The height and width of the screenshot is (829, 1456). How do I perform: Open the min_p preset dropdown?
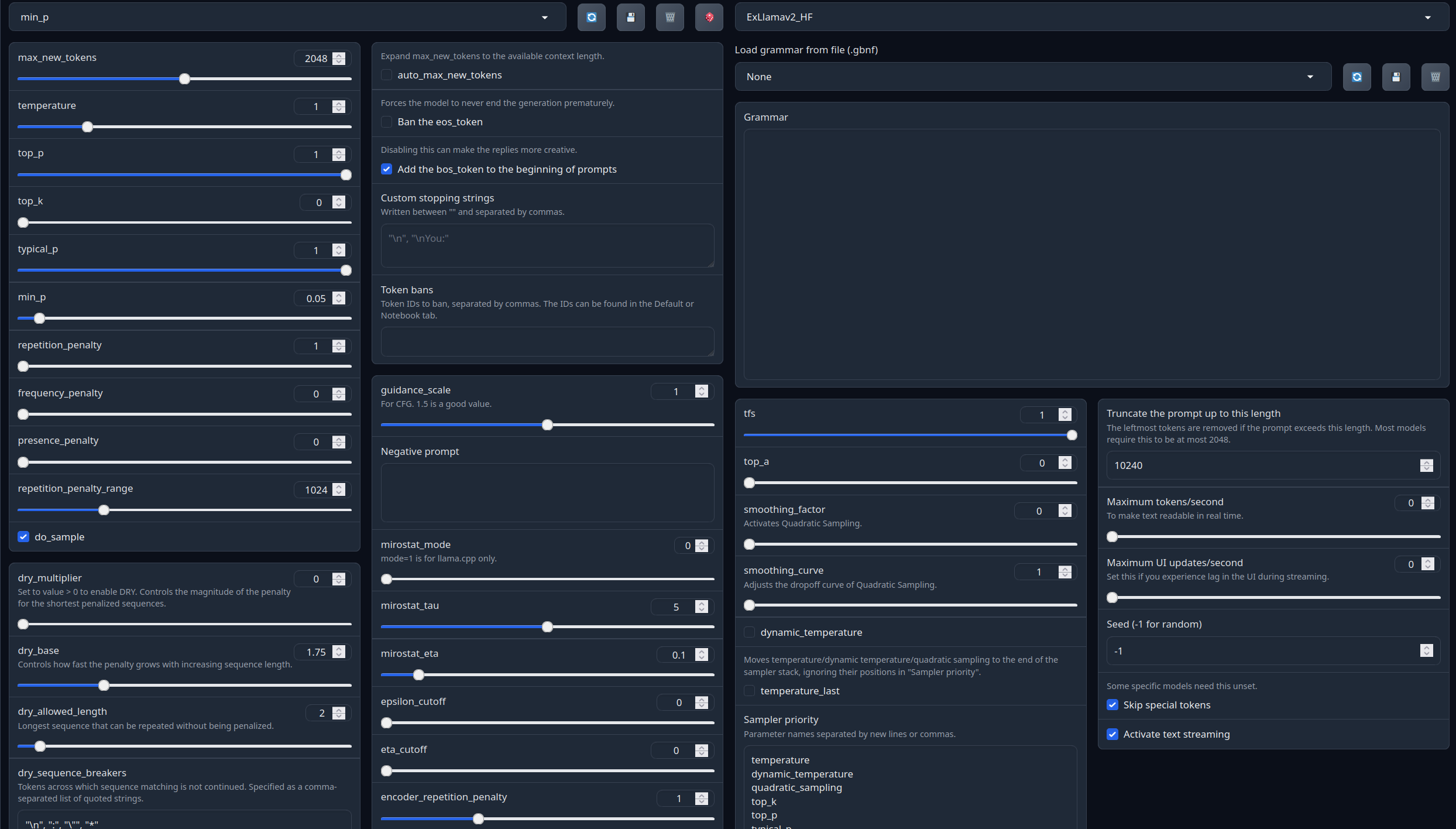pyautogui.click(x=544, y=17)
